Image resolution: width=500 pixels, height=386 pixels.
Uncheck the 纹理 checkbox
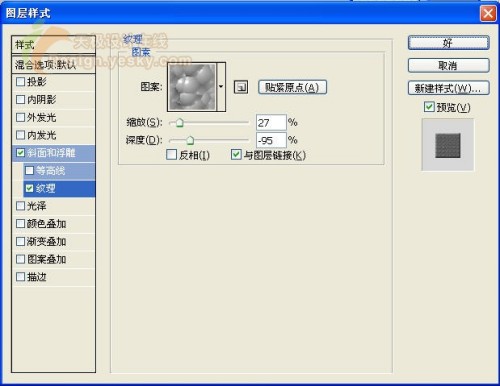[x=29, y=188]
